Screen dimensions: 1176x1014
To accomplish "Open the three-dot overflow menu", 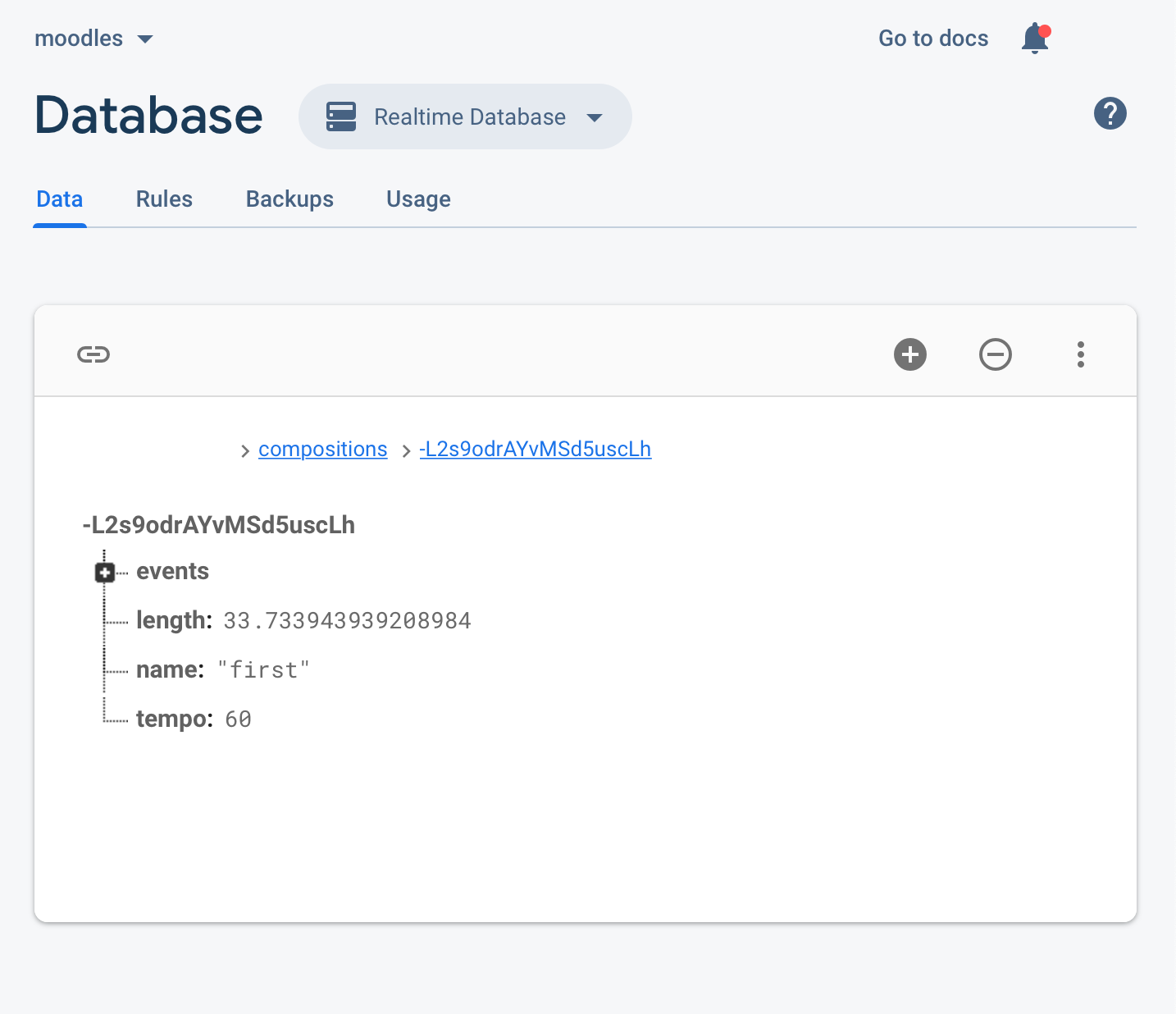I will [x=1081, y=354].
